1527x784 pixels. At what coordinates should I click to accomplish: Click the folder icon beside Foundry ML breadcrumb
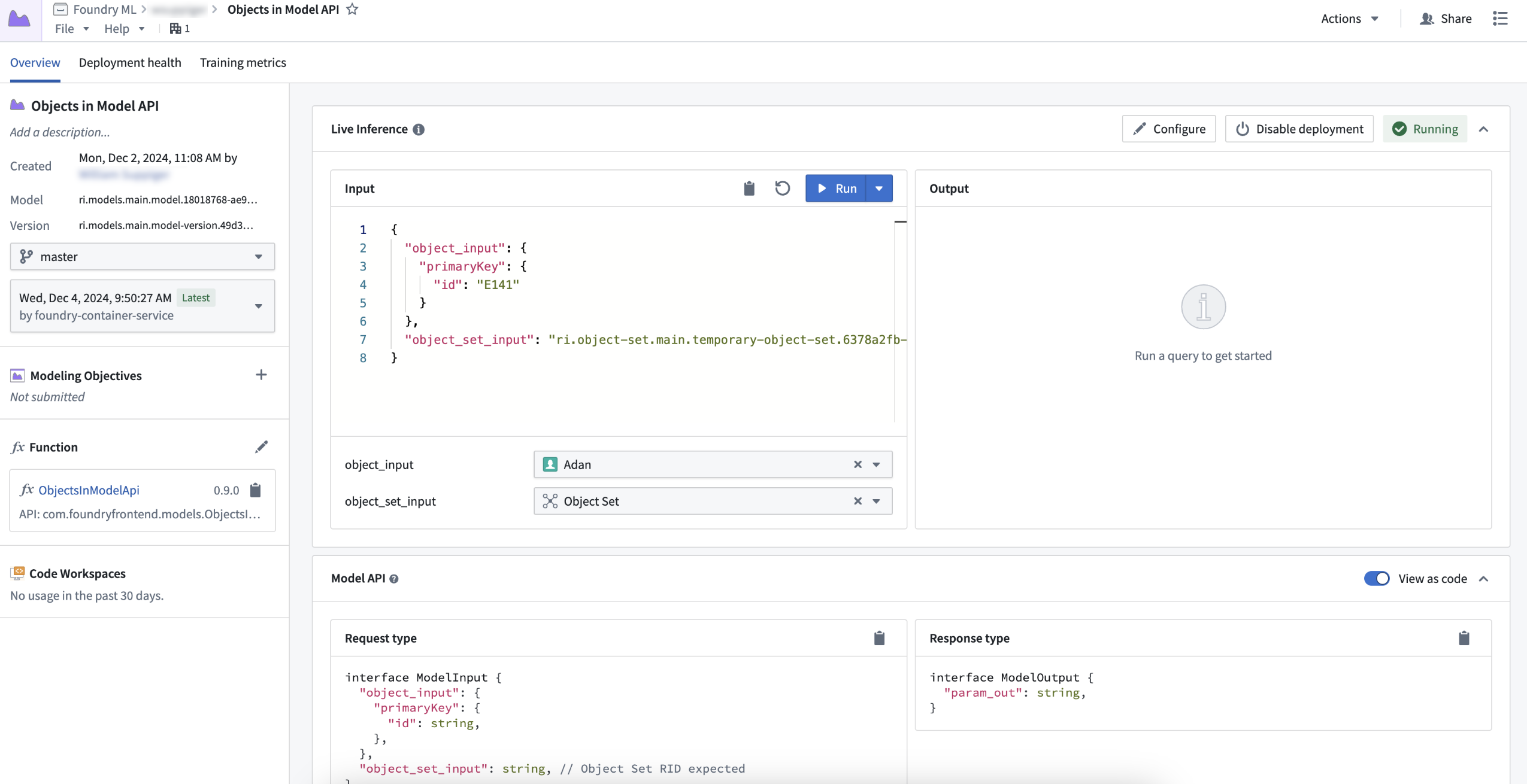point(60,9)
